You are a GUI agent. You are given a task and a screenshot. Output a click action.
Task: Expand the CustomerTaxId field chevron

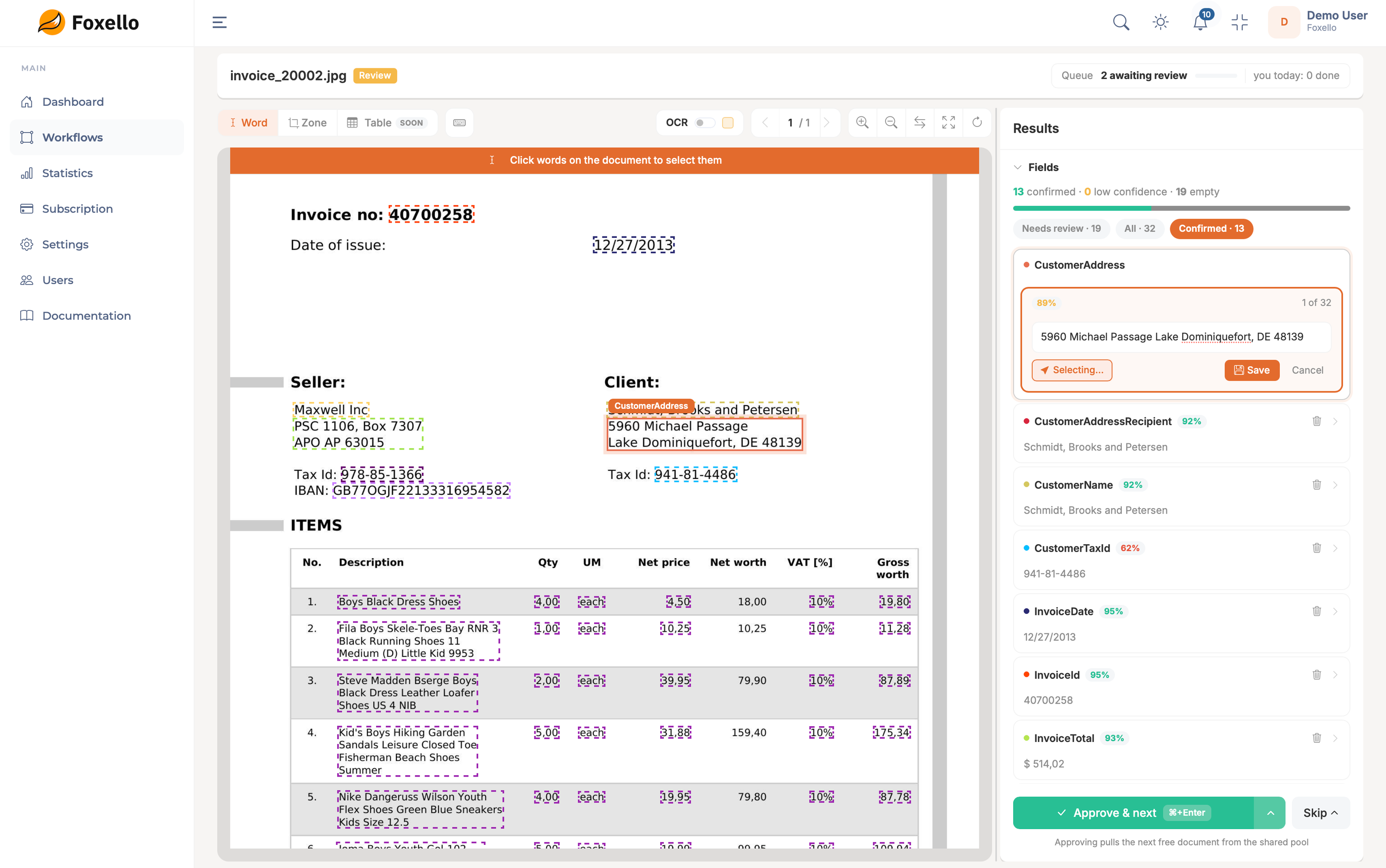[x=1336, y=548]
